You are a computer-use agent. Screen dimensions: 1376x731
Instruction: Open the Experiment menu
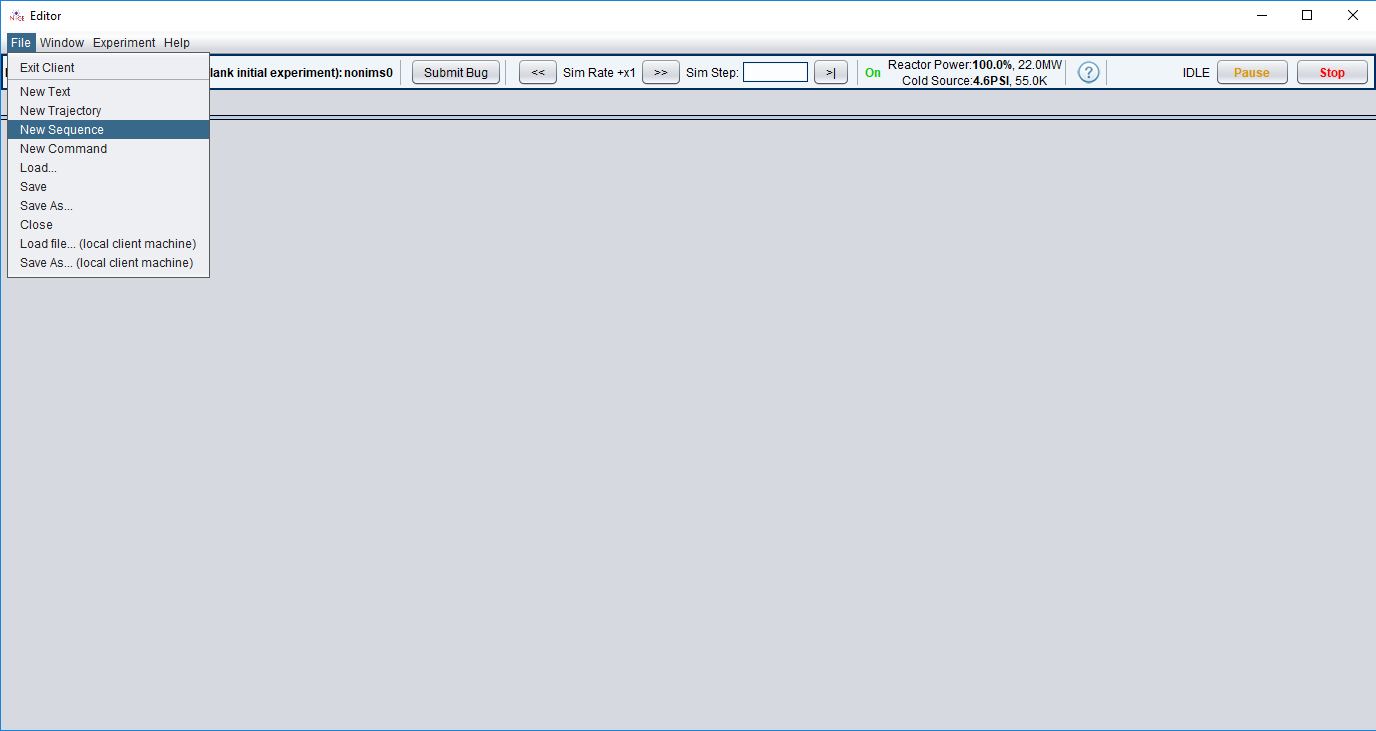point(124,43)
